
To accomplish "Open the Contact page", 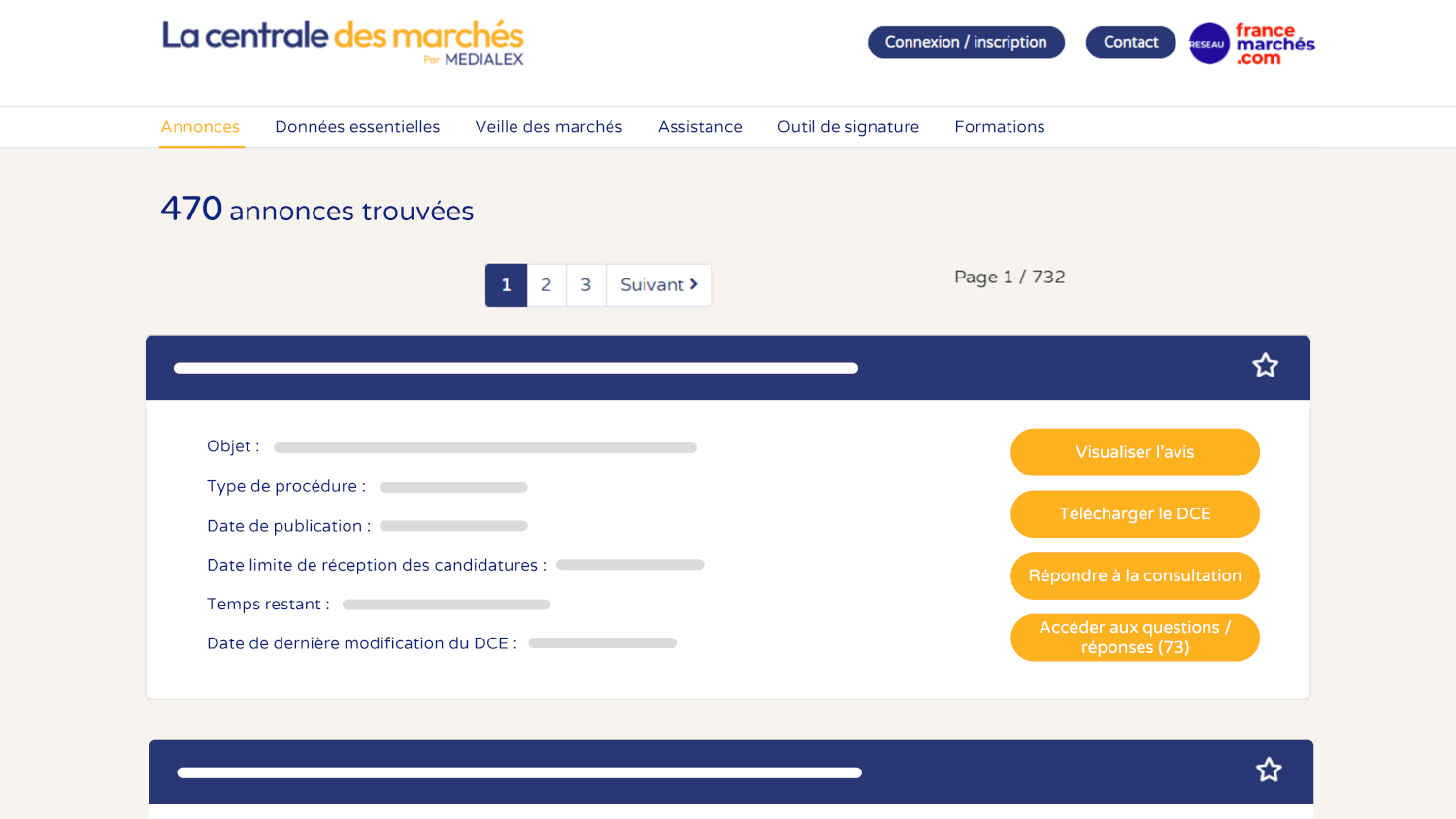I will tap(1130, 42).
